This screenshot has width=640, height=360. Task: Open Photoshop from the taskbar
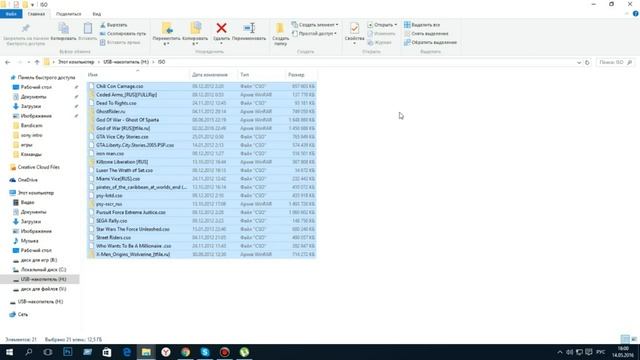[68, 352]
